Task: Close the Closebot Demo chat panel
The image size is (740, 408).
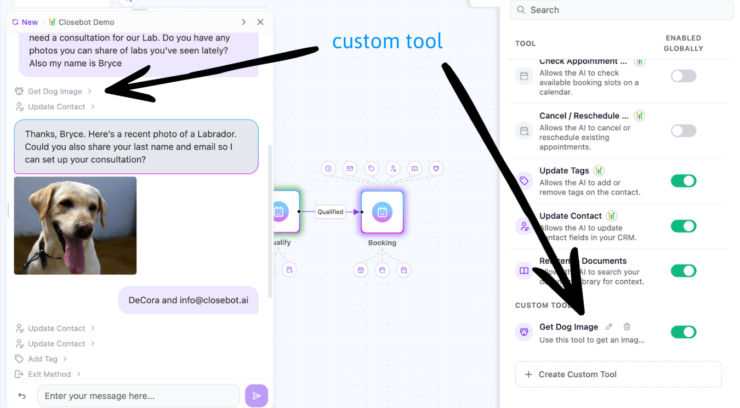Action: coord(261,22)
